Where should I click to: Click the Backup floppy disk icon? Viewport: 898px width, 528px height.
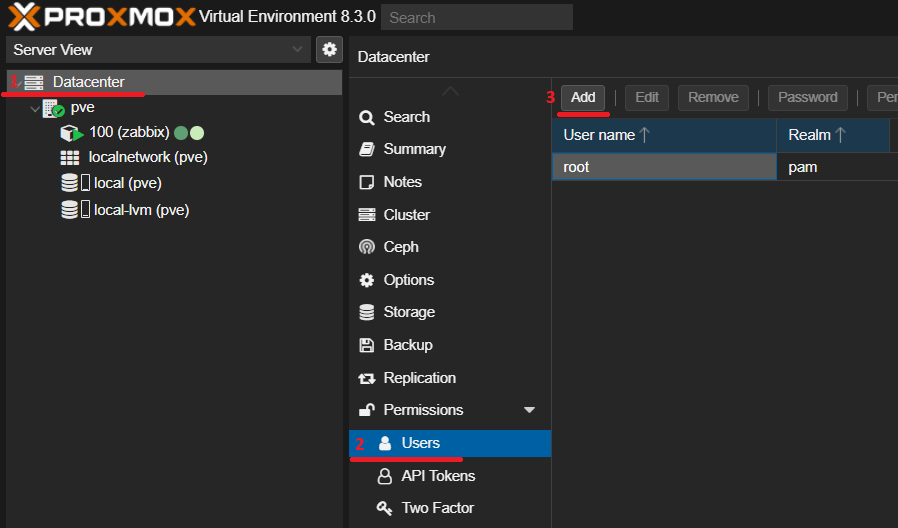coord(367,345)
